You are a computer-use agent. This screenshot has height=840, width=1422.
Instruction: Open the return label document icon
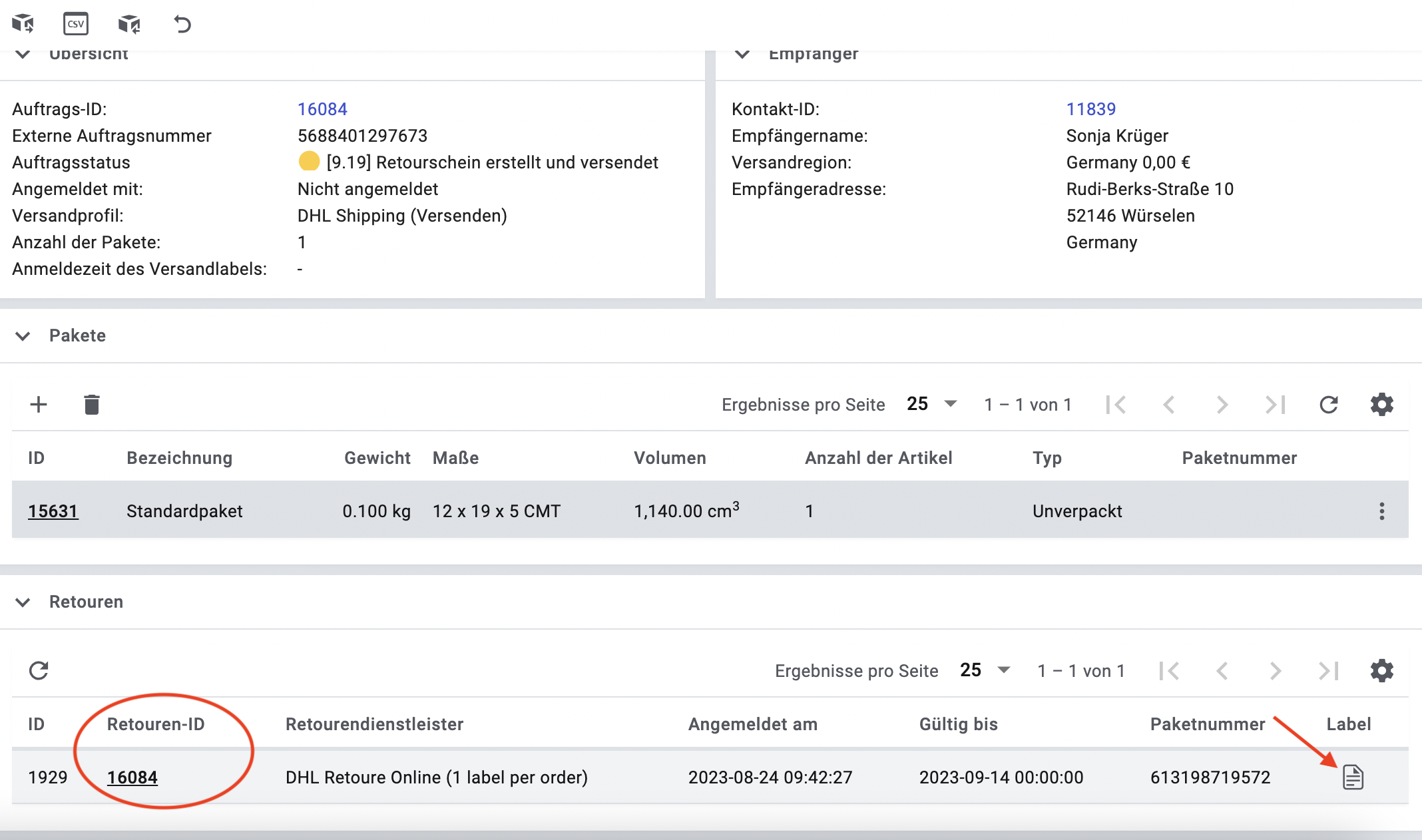point(1353,777)
